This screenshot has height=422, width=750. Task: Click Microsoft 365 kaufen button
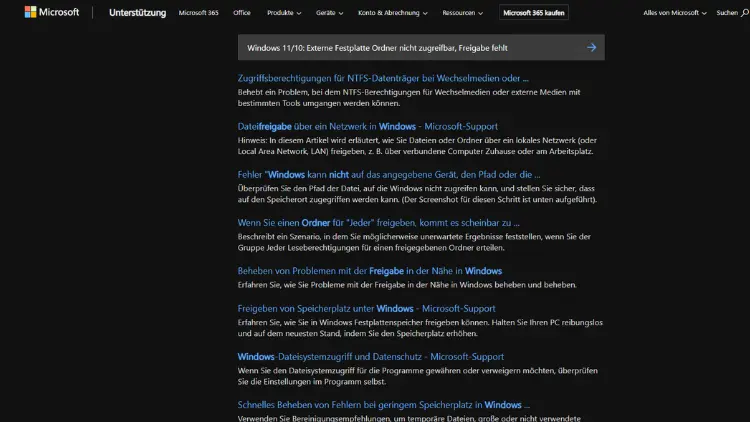pyautogui.click(x=534, y=13)
